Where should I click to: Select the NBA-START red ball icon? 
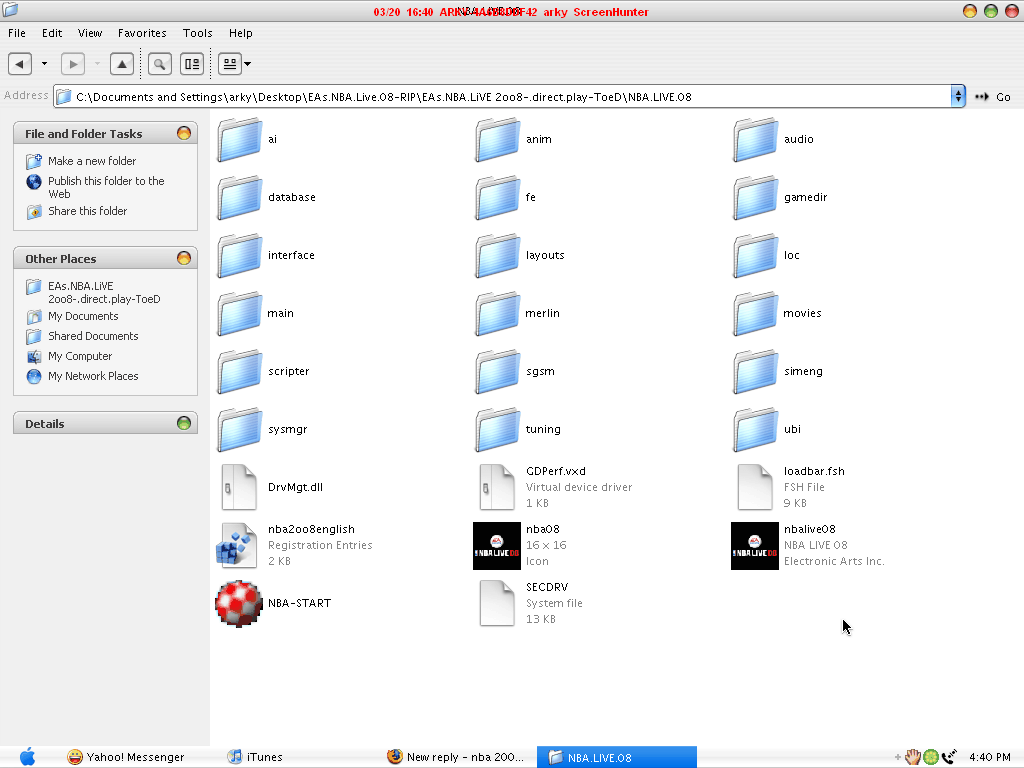point(239,603)
